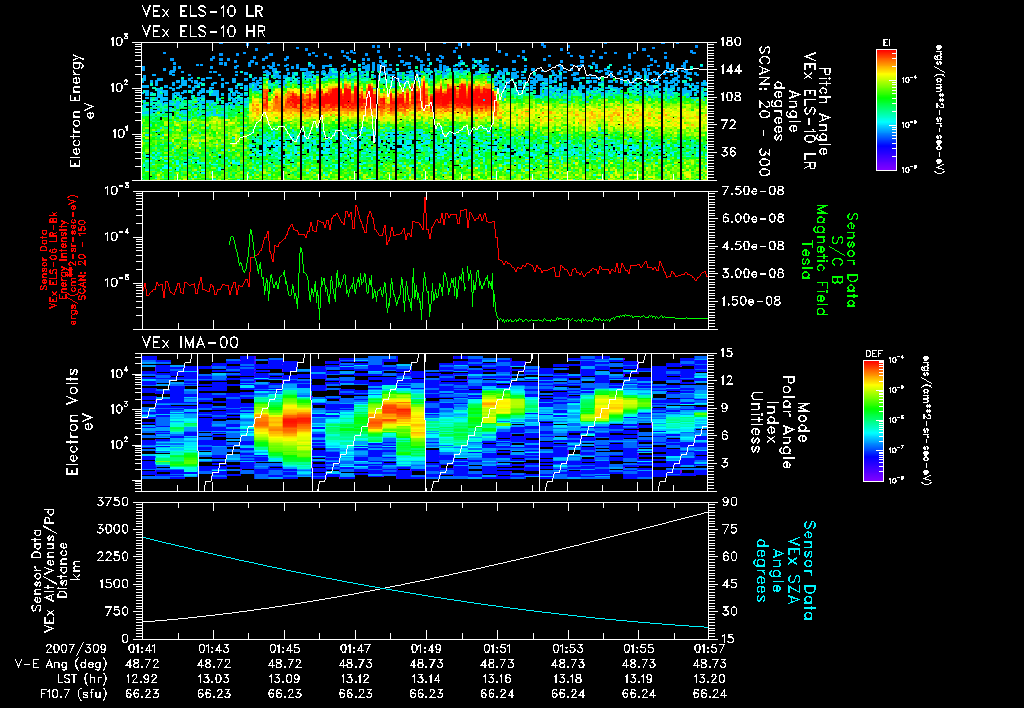Image resolution: width=1024 pixels, height=708 pixels.
Task: Click the '1500' distance axis tick
Action: click(112, 584)
